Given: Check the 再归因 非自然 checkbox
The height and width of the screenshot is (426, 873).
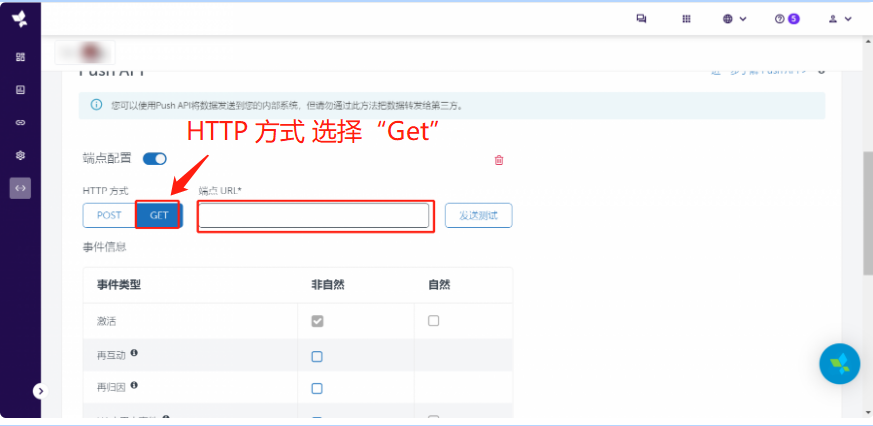Looking at the screenshot, I should 317,388.
